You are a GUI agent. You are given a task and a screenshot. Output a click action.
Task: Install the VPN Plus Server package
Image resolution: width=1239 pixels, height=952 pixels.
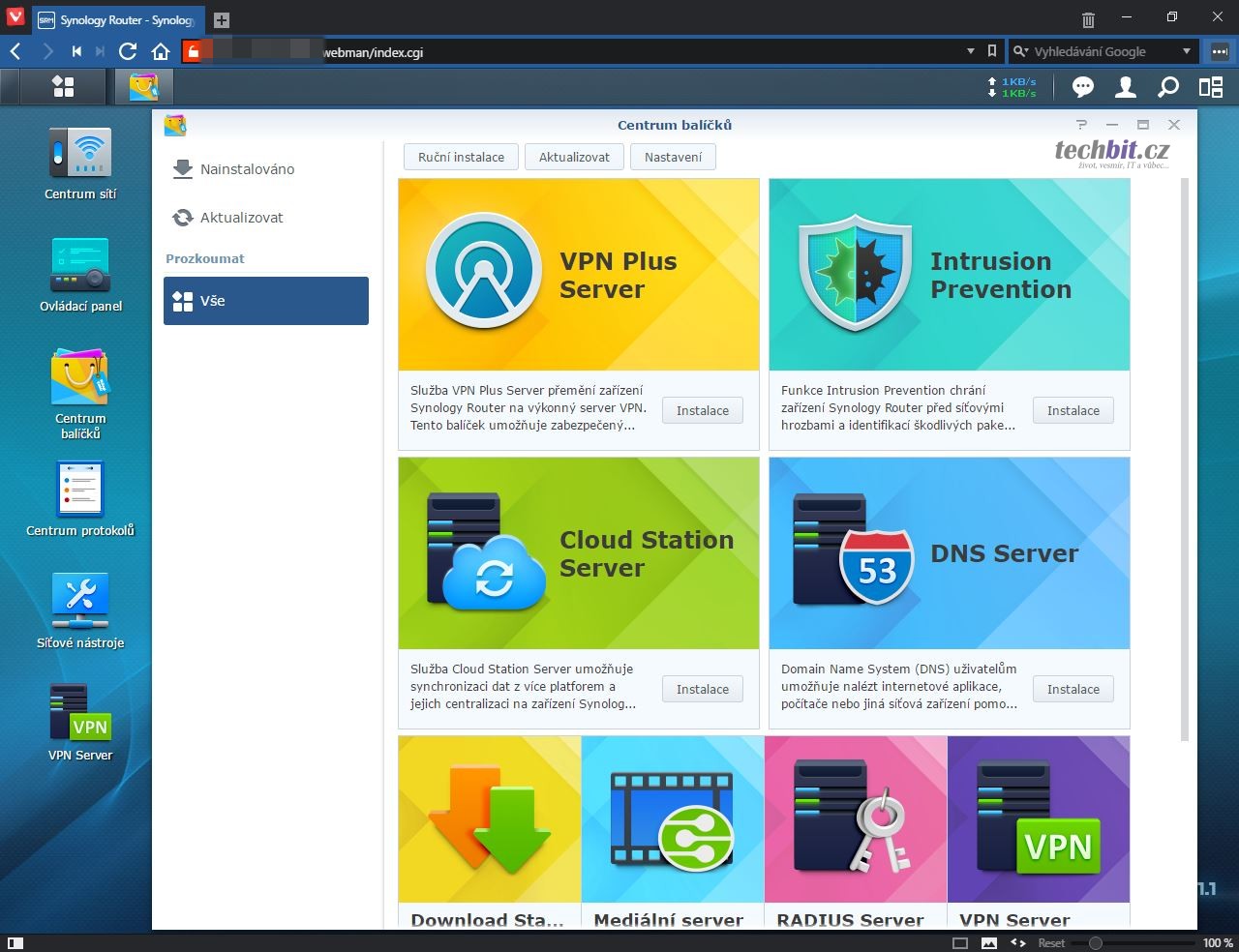(702, 410)
